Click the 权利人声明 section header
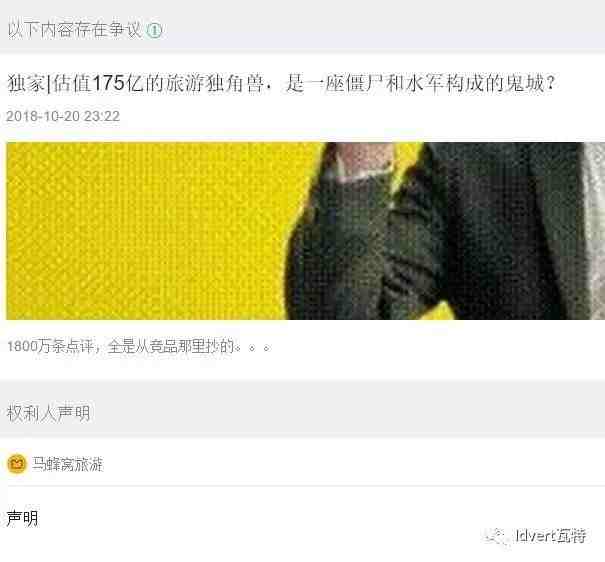605x562 pixels. point(49,413)
